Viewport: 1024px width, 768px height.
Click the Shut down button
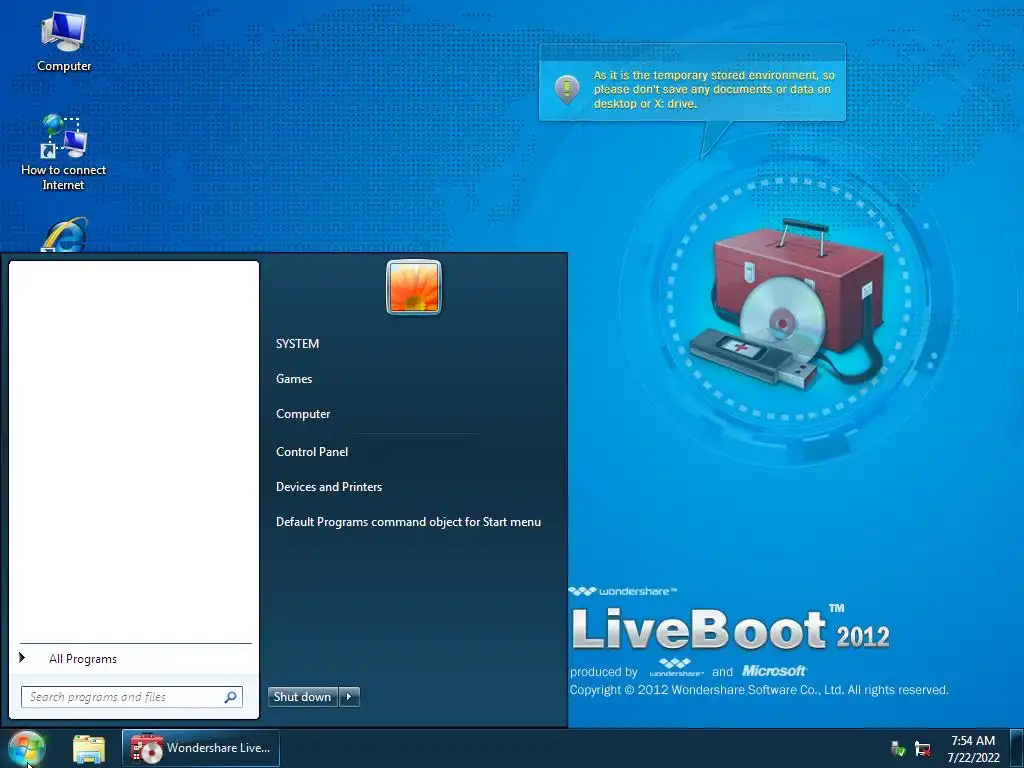tap(303, 697)
